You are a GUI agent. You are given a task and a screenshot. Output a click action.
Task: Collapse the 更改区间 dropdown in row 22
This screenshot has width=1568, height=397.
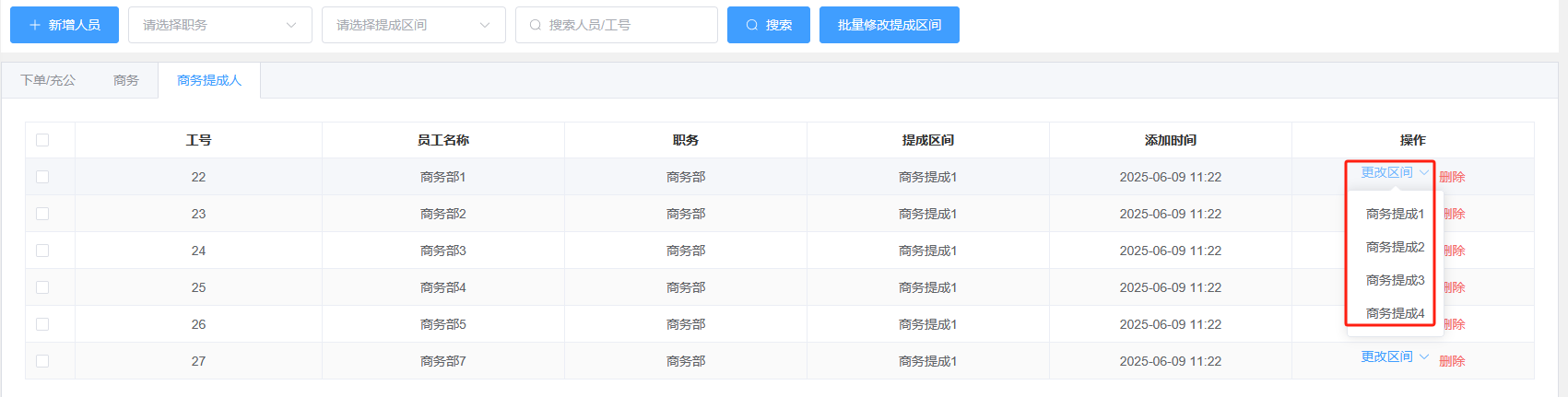1394,172
